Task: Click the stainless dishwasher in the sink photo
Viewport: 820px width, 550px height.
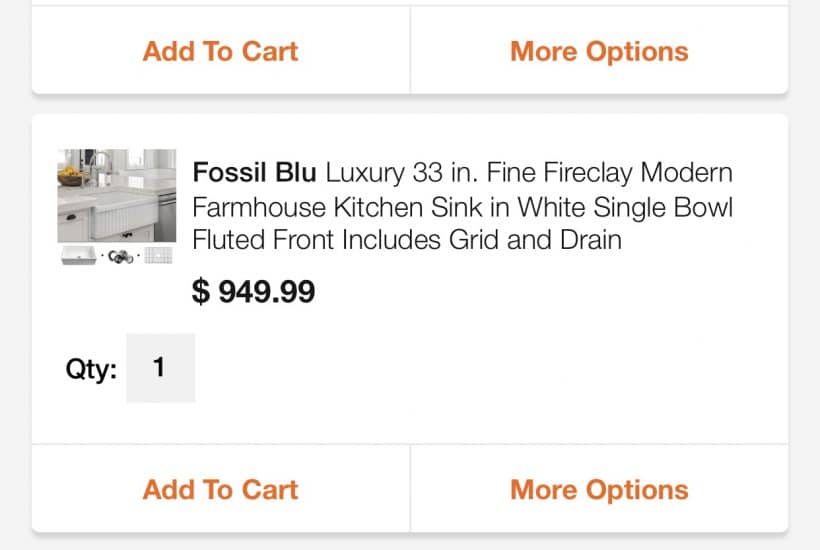Action: tap(165, 218)
